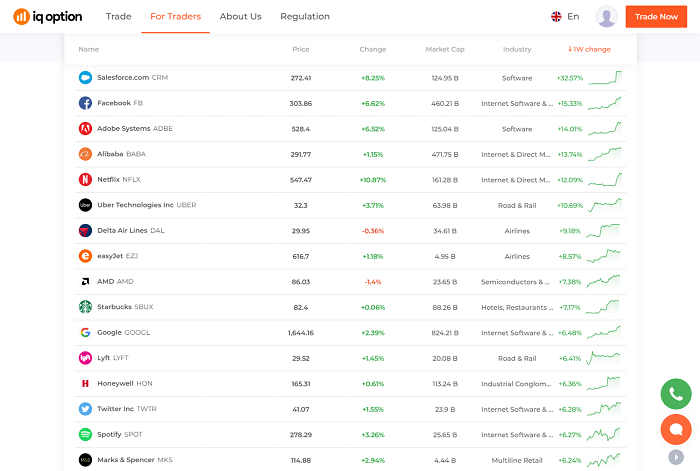Open Honeywell HON stock name
Viewport: 700px width, 471px height.
[x=125, y=383]
